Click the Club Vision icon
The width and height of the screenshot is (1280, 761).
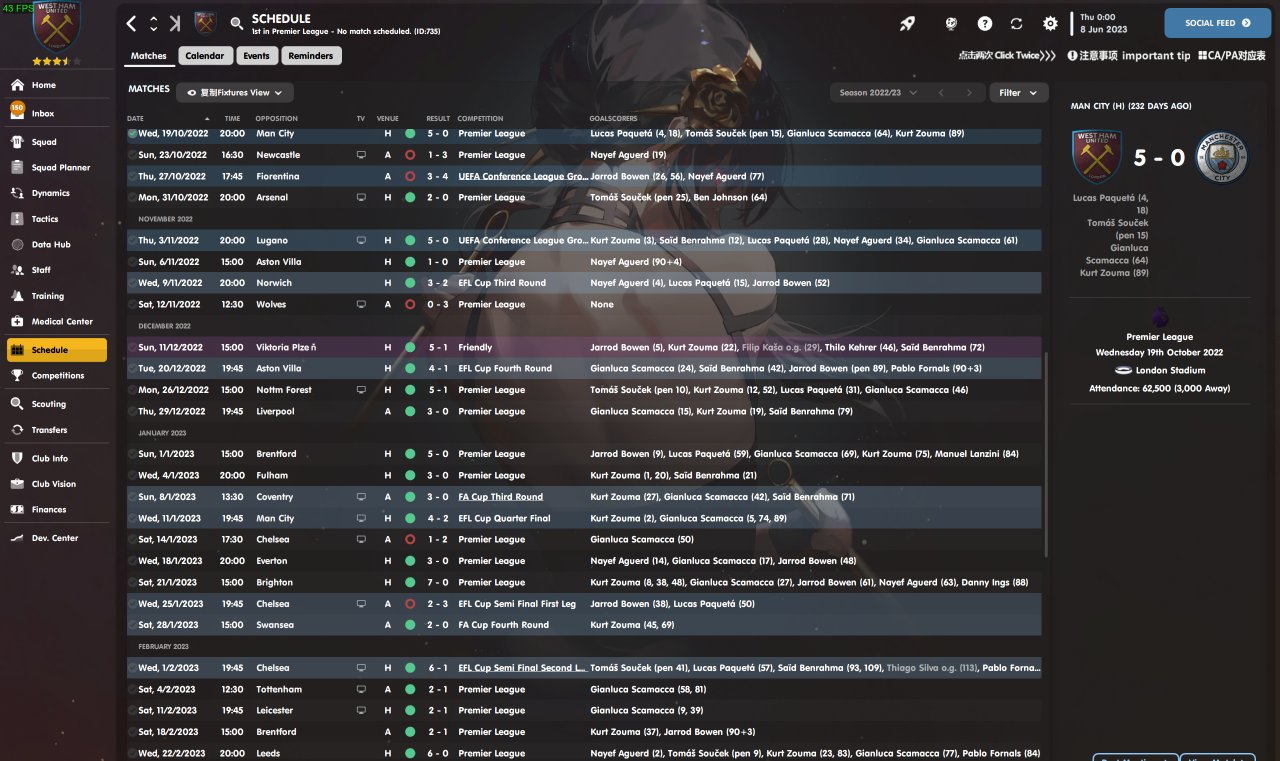16,484
